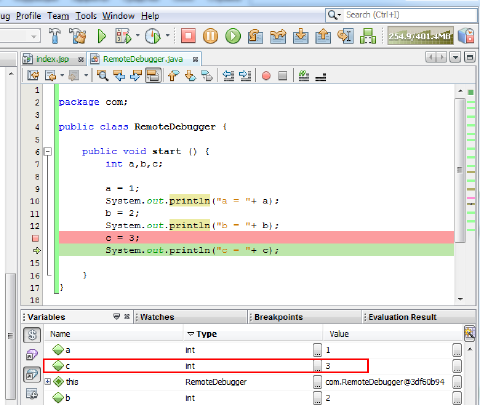Continue debugging with green circle button
The width and height of the screenshot is (480, 405).
pyautogui.click(x=233, y=36)
